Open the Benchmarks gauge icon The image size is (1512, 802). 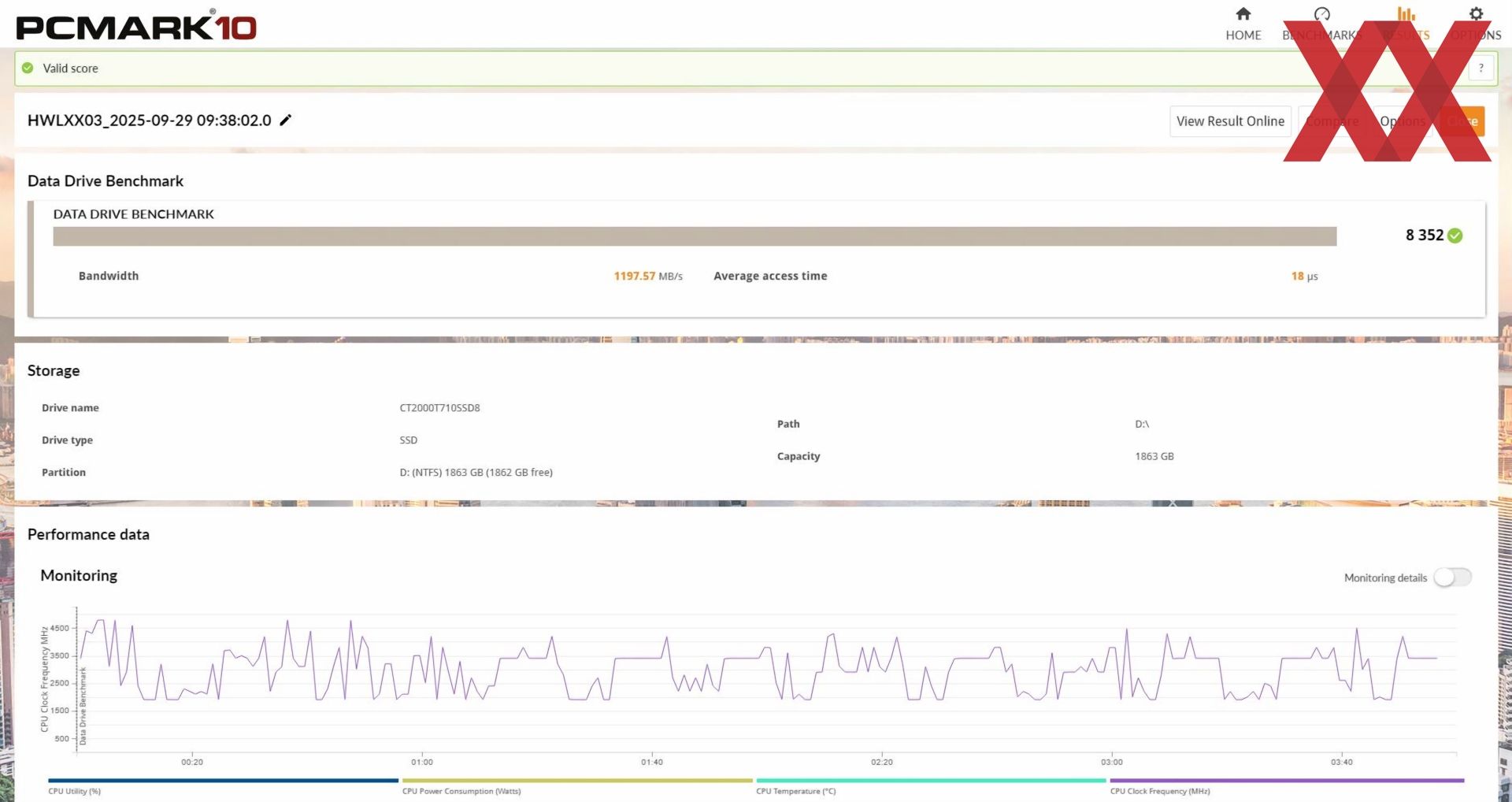click(x=1322, y=14)
